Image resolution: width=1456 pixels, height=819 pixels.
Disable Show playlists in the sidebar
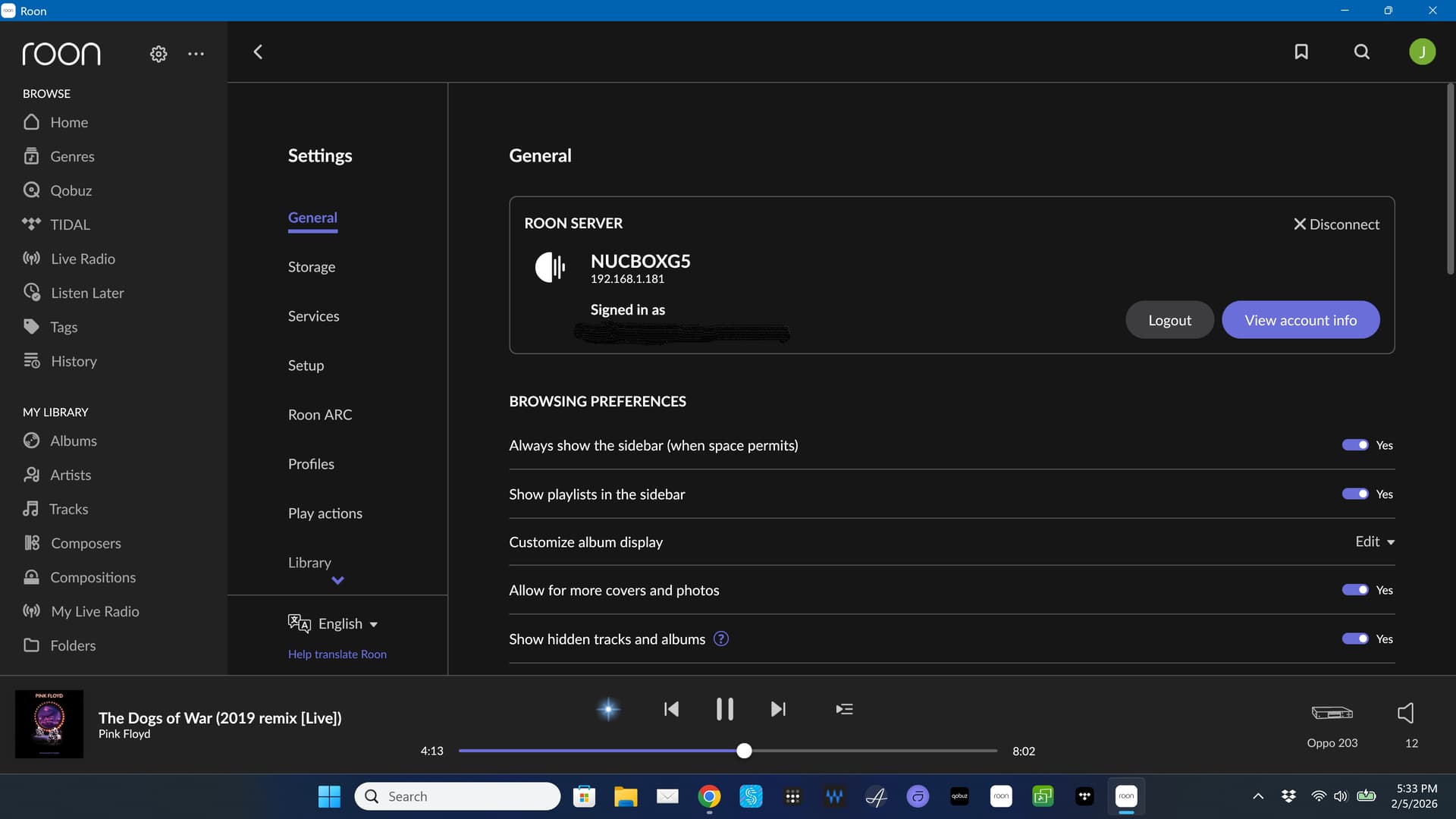(1355, 494)
